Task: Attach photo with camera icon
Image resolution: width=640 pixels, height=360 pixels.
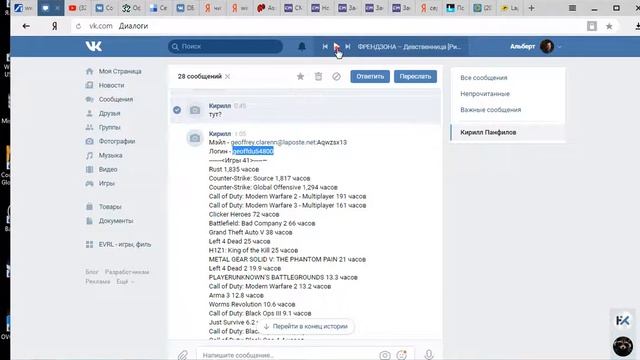Action: [x=384, y=355]
